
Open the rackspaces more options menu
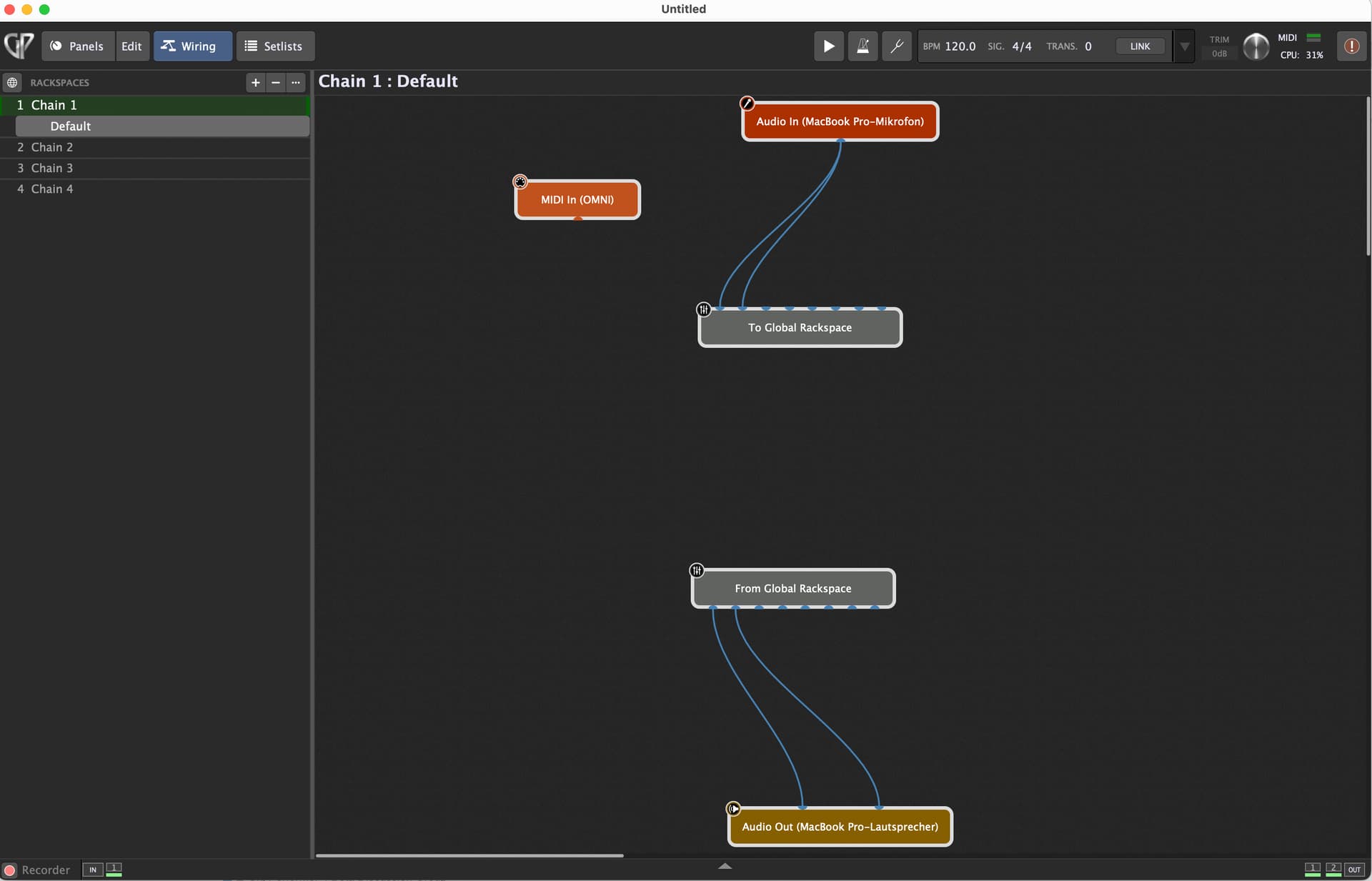[x=296, y=83]
